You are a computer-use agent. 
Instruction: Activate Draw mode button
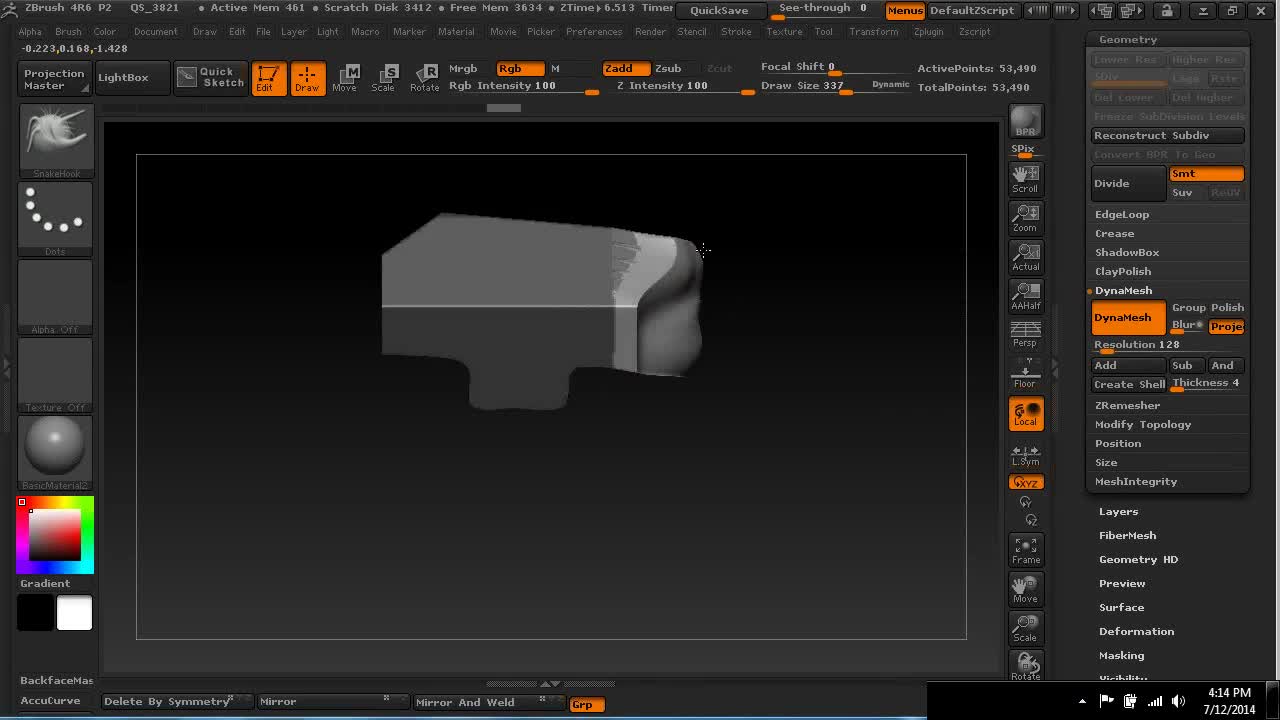click(x=307, y=78)
